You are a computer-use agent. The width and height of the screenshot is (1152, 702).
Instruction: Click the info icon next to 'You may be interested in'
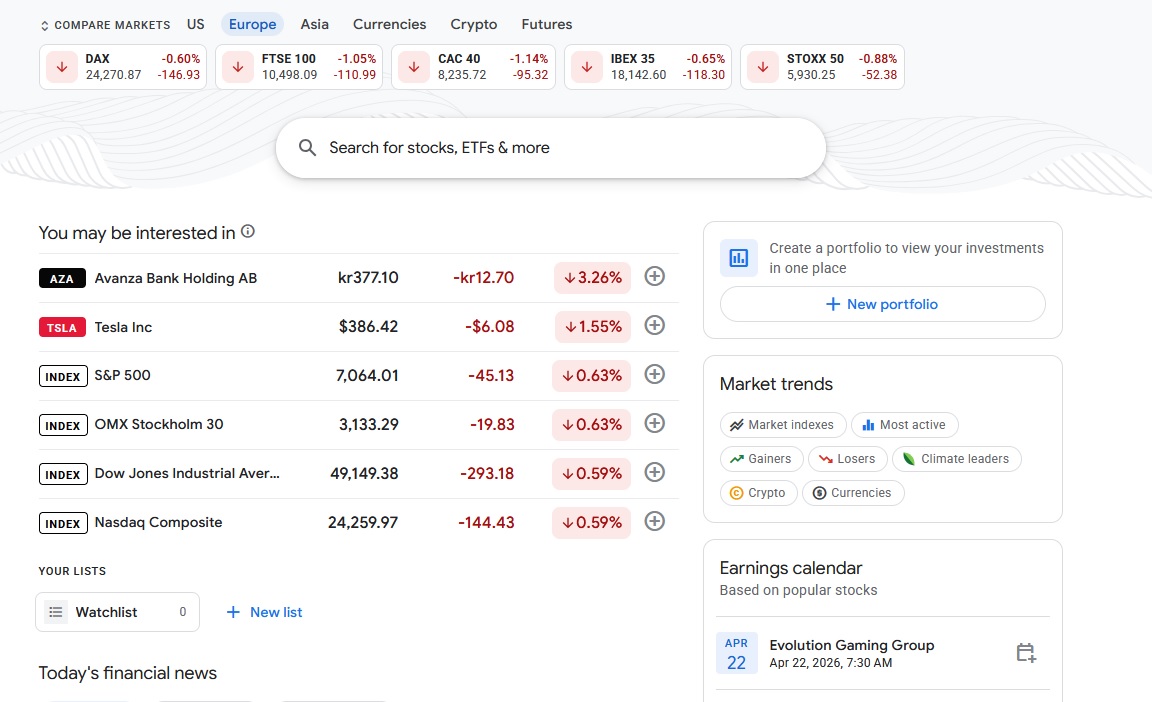[x=248, y=232]
